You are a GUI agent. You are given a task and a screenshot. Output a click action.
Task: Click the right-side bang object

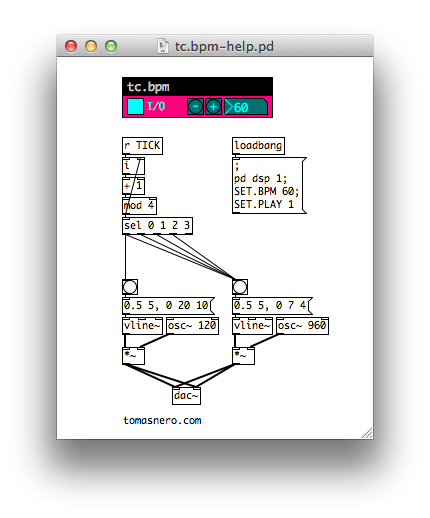point(240,287)
